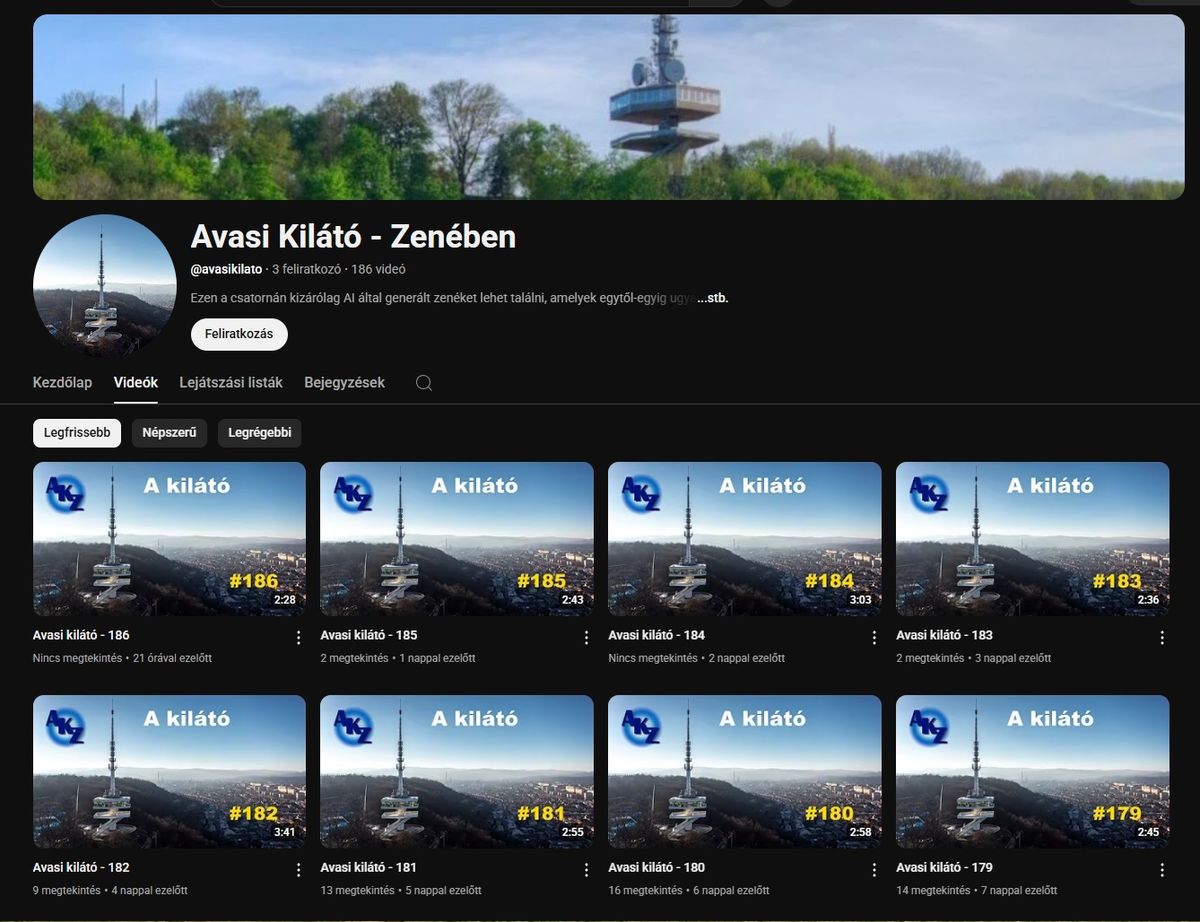Image resolution: width=1200 pixels, height=922 pixels.
Task: Sort videos by Népszerű
Action: point(169,433)
